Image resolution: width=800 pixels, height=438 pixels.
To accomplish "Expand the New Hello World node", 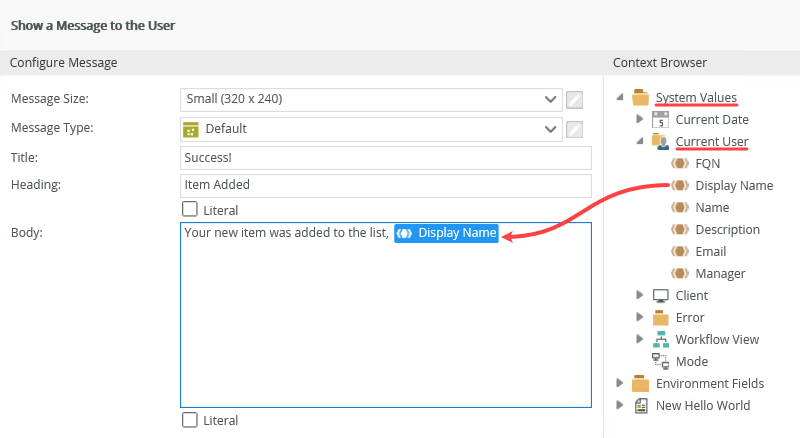I will (620, 404).
